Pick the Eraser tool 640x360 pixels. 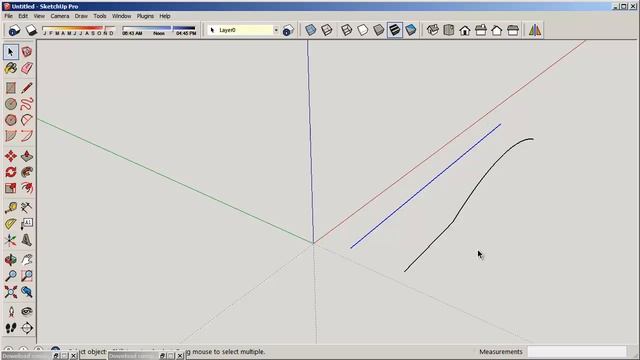pos(27,68)
